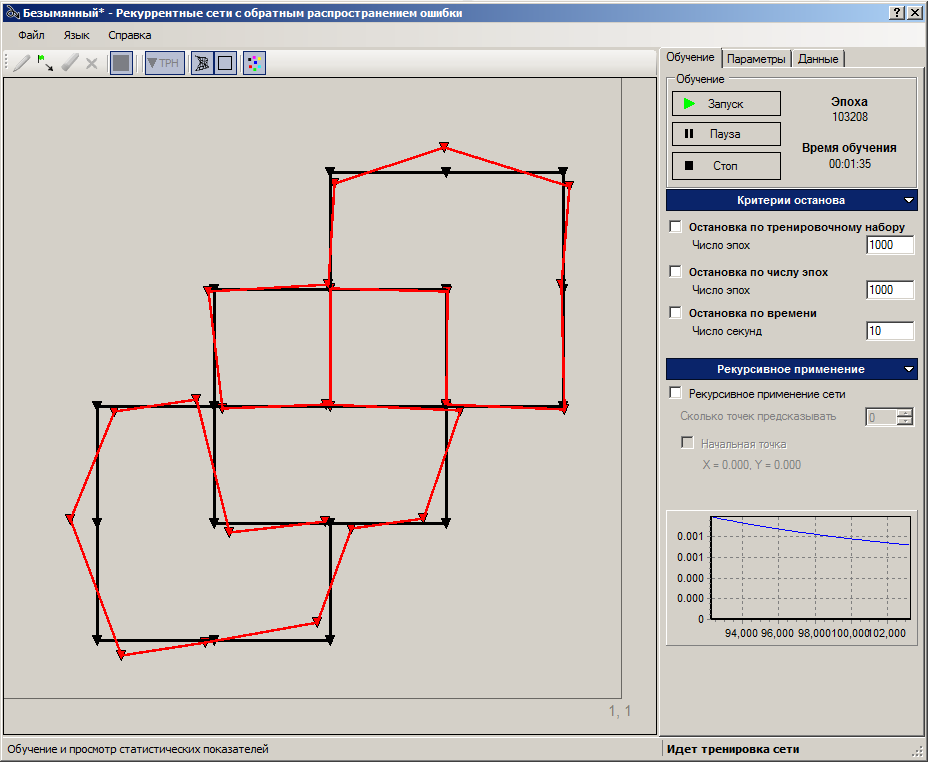The height and width of the screenshot is (762, 928).
Task: Toggle recursive network application checkbox
Action: click(676, 394)
